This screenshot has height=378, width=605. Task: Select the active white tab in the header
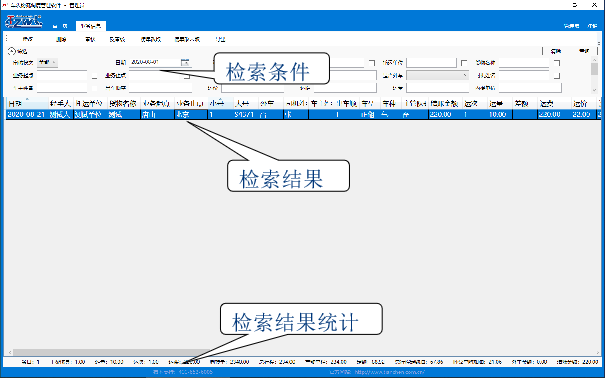click(91, 26)
